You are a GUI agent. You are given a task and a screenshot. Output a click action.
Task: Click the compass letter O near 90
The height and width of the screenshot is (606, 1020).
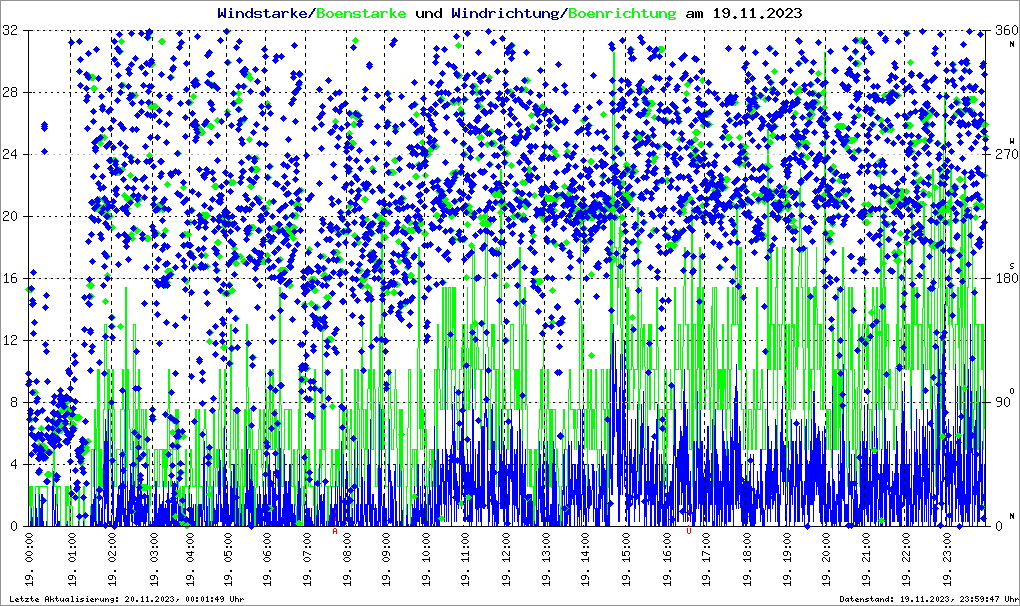(x=1012, y=391)
